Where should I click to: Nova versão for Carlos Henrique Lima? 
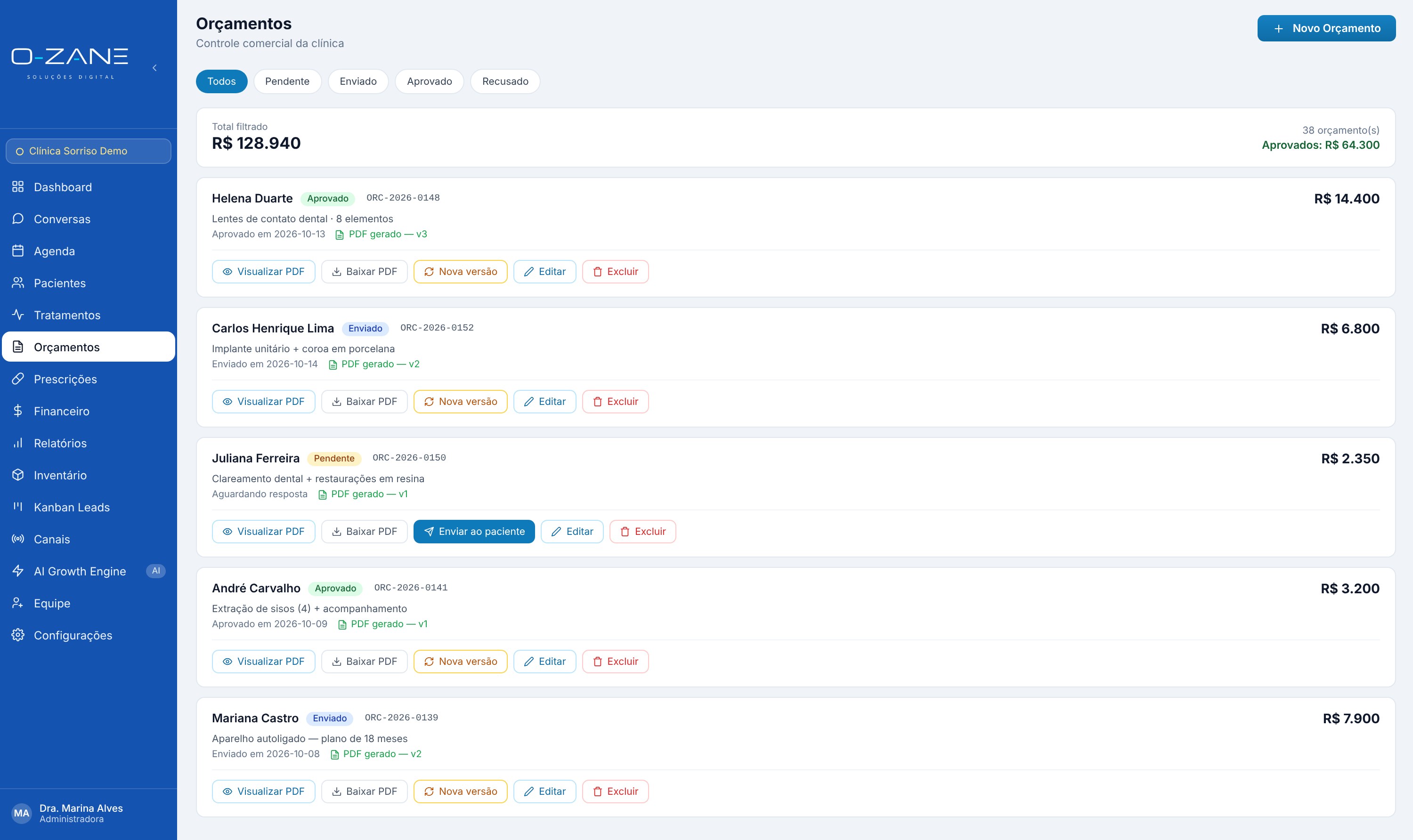pyautogui.click(x=460, y=401)
